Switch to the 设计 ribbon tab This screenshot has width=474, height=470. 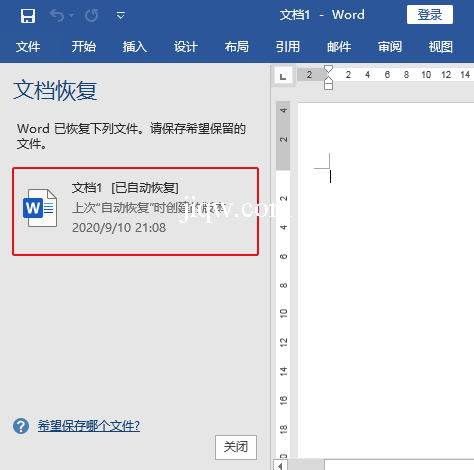coord(185,47)
